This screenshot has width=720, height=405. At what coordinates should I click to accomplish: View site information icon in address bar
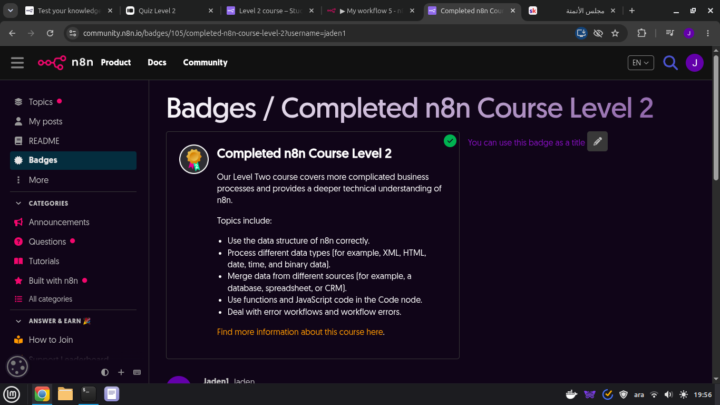click(73, 33)
